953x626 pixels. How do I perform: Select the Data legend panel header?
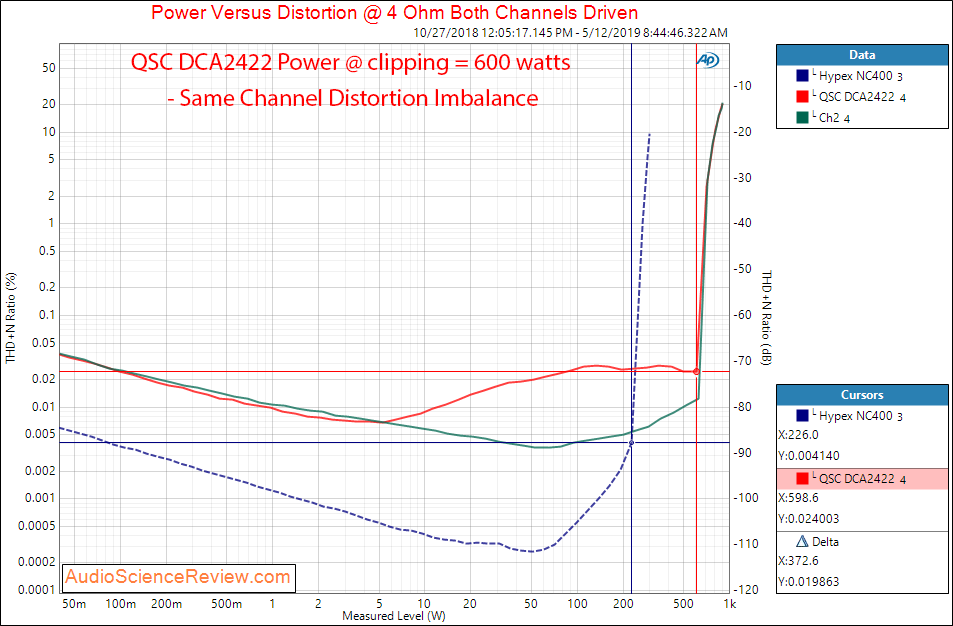862,55
